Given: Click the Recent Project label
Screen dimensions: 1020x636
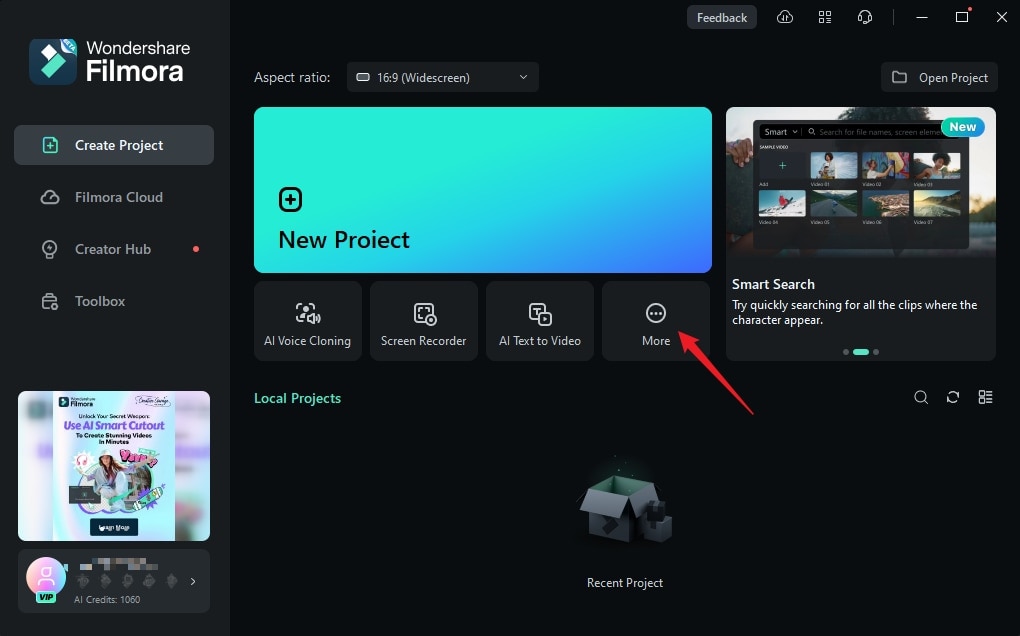Looking at the screenshot, I should coord(625,583).
